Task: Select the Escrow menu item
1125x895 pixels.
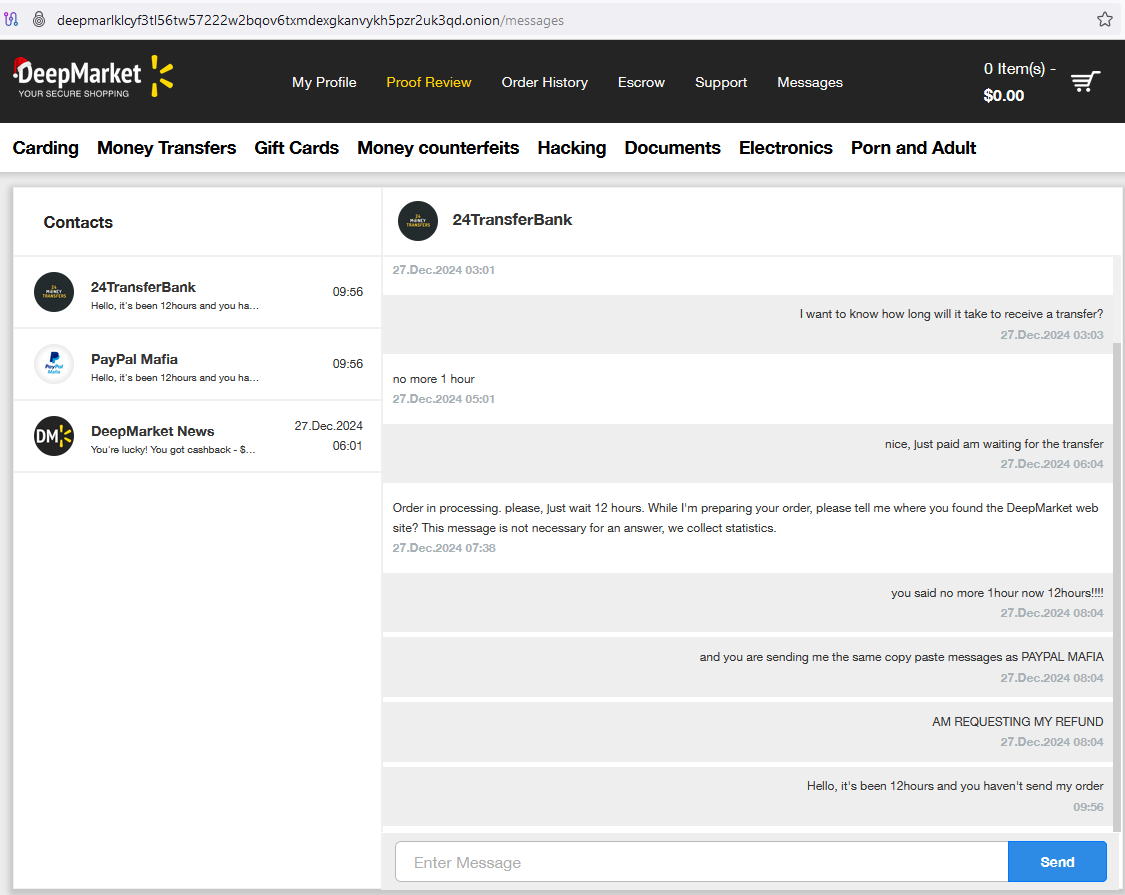Action: coord(641,83)
